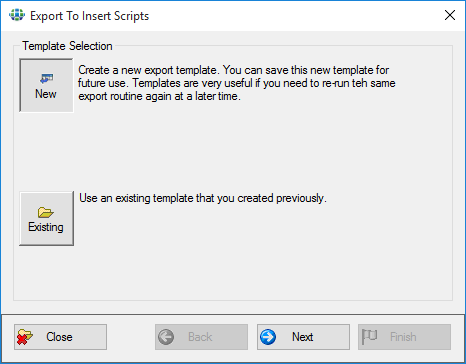The width and height of the screenshot is (466, 364).
Task: Close the Export To Insert Scripts window
Action: click(x=450, y=15)
